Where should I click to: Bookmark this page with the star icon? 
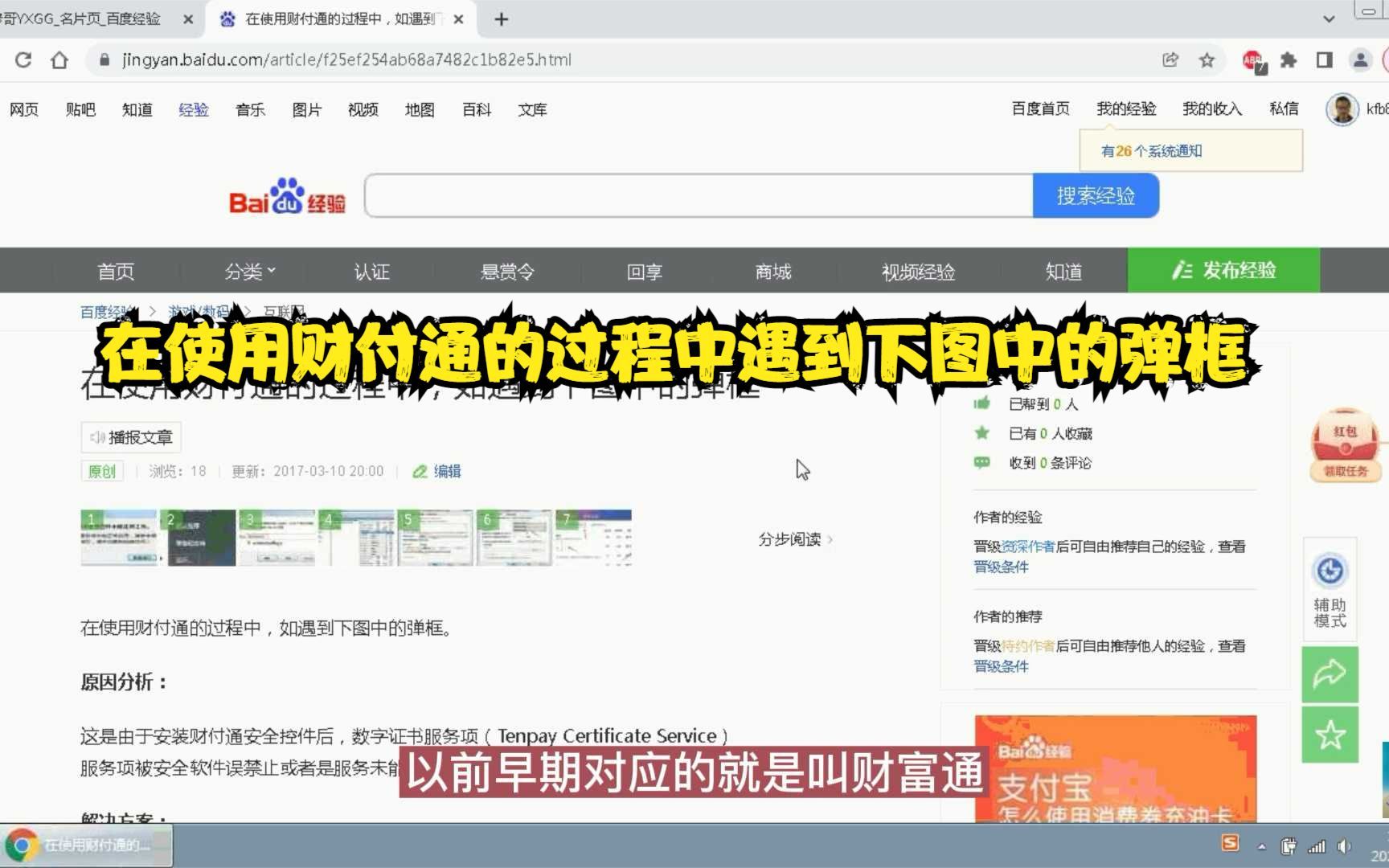(1207, 59)
